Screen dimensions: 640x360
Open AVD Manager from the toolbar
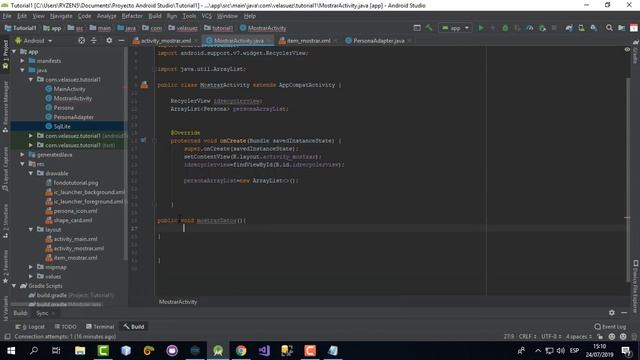tap(581, 28)
